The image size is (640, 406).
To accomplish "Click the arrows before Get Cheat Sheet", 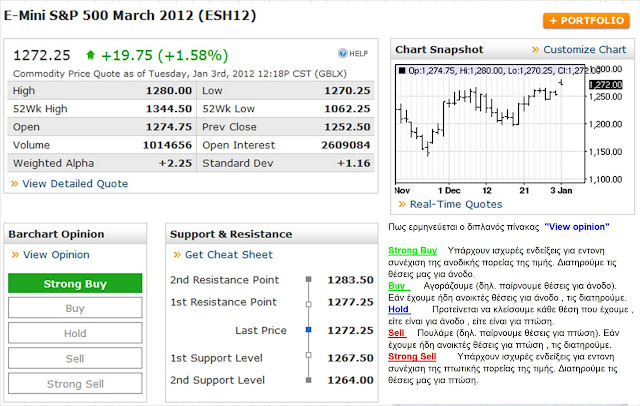I will (177, 255).
